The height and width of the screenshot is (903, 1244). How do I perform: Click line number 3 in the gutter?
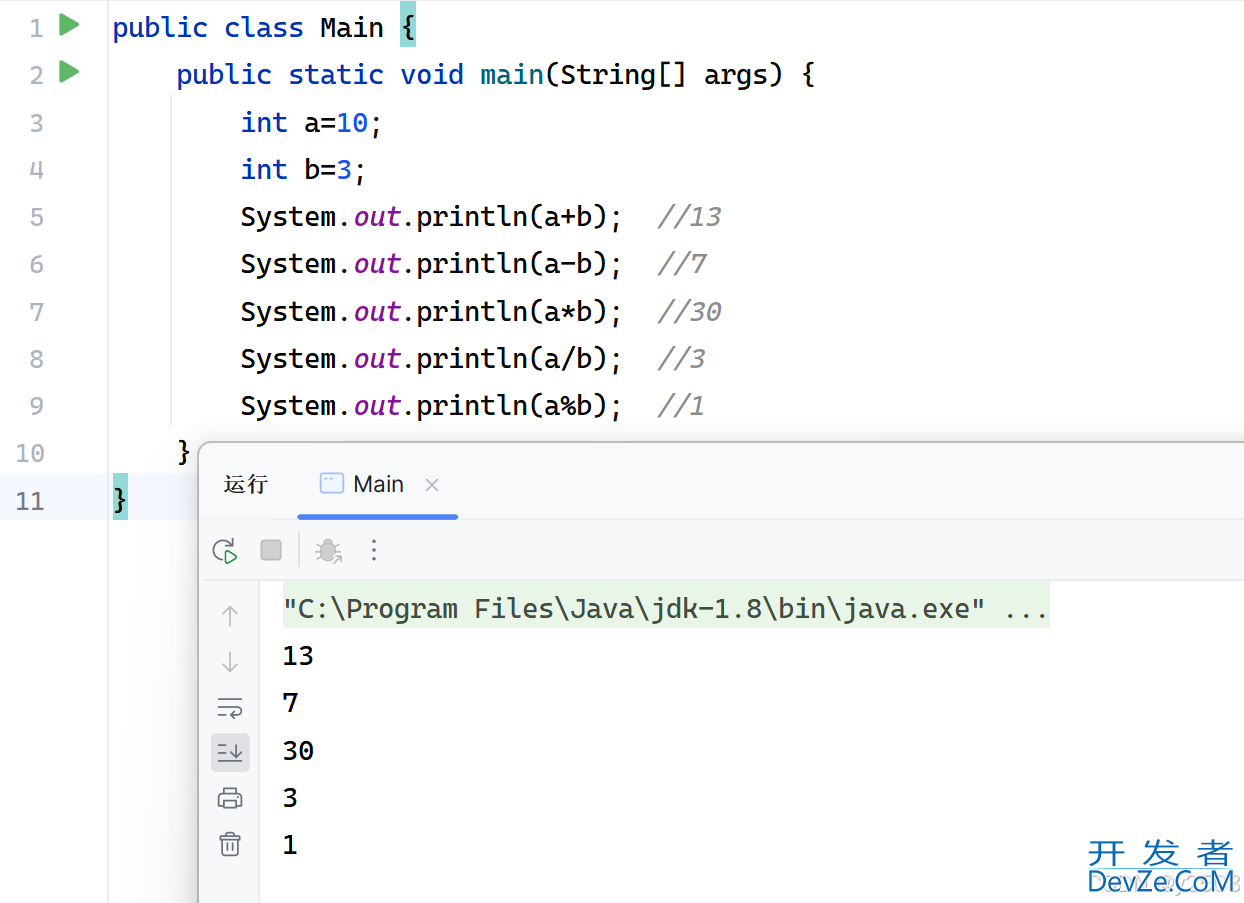pos(37,123)
